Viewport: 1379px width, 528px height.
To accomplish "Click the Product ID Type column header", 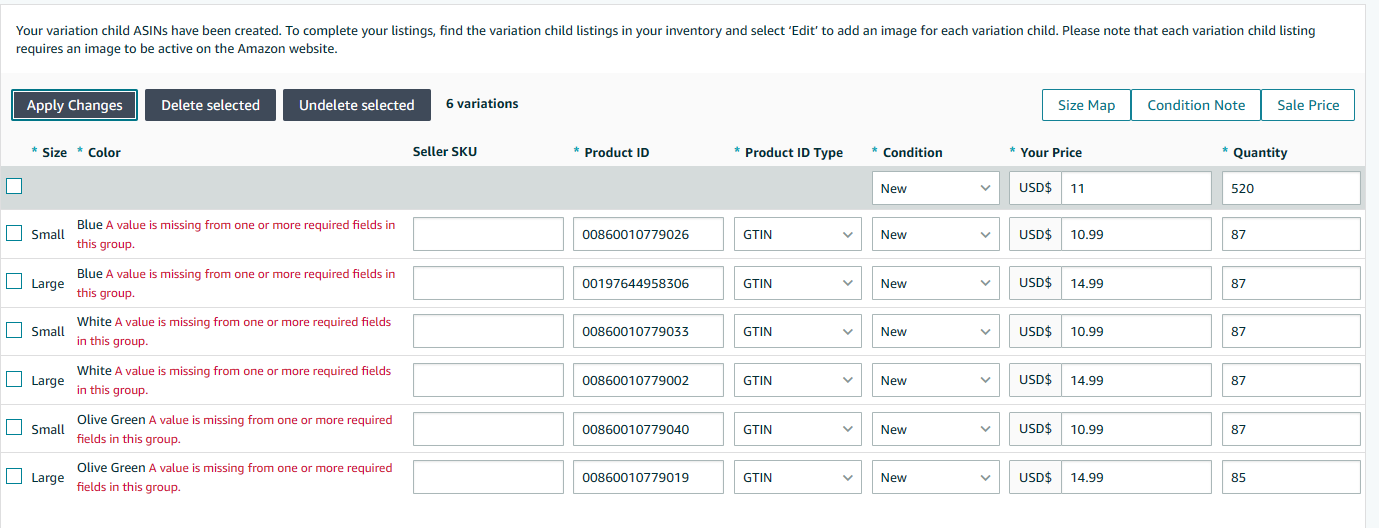I will 794,153.
